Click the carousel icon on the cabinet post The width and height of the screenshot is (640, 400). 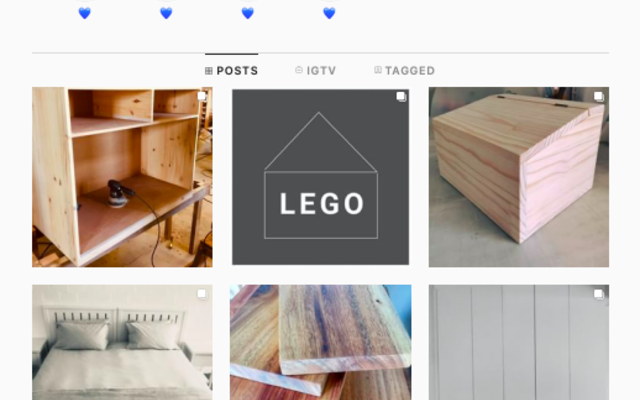202,96
